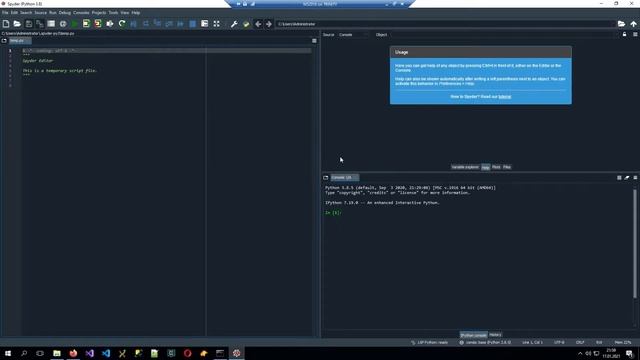Save the current file with the toolbar icon
Viewport: 640px width, 360px height.
29,24
